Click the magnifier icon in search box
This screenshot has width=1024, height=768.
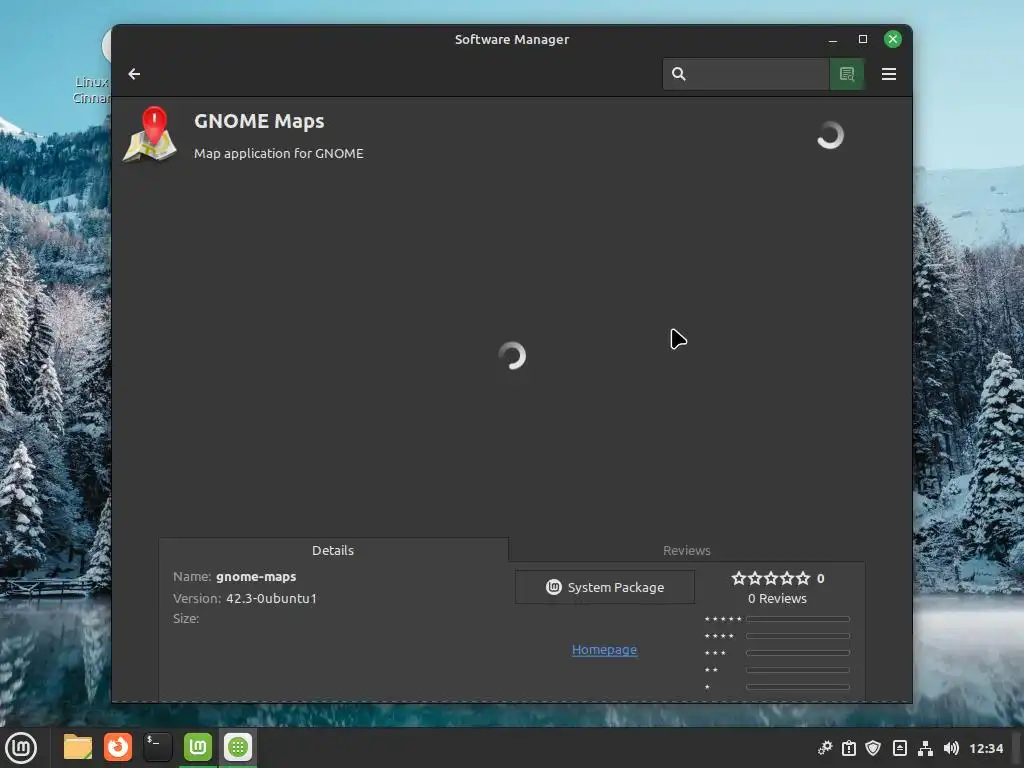[679, 74]
